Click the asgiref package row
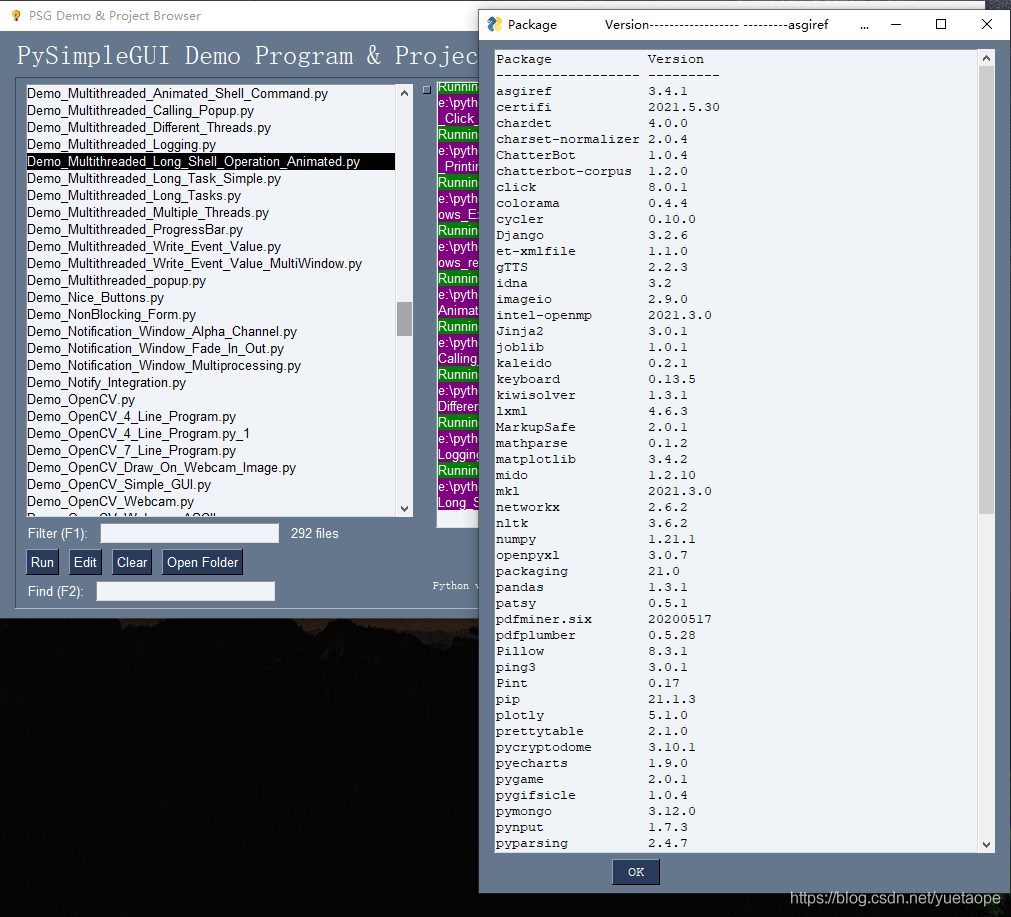The image size is (1011, 917). 591,91
